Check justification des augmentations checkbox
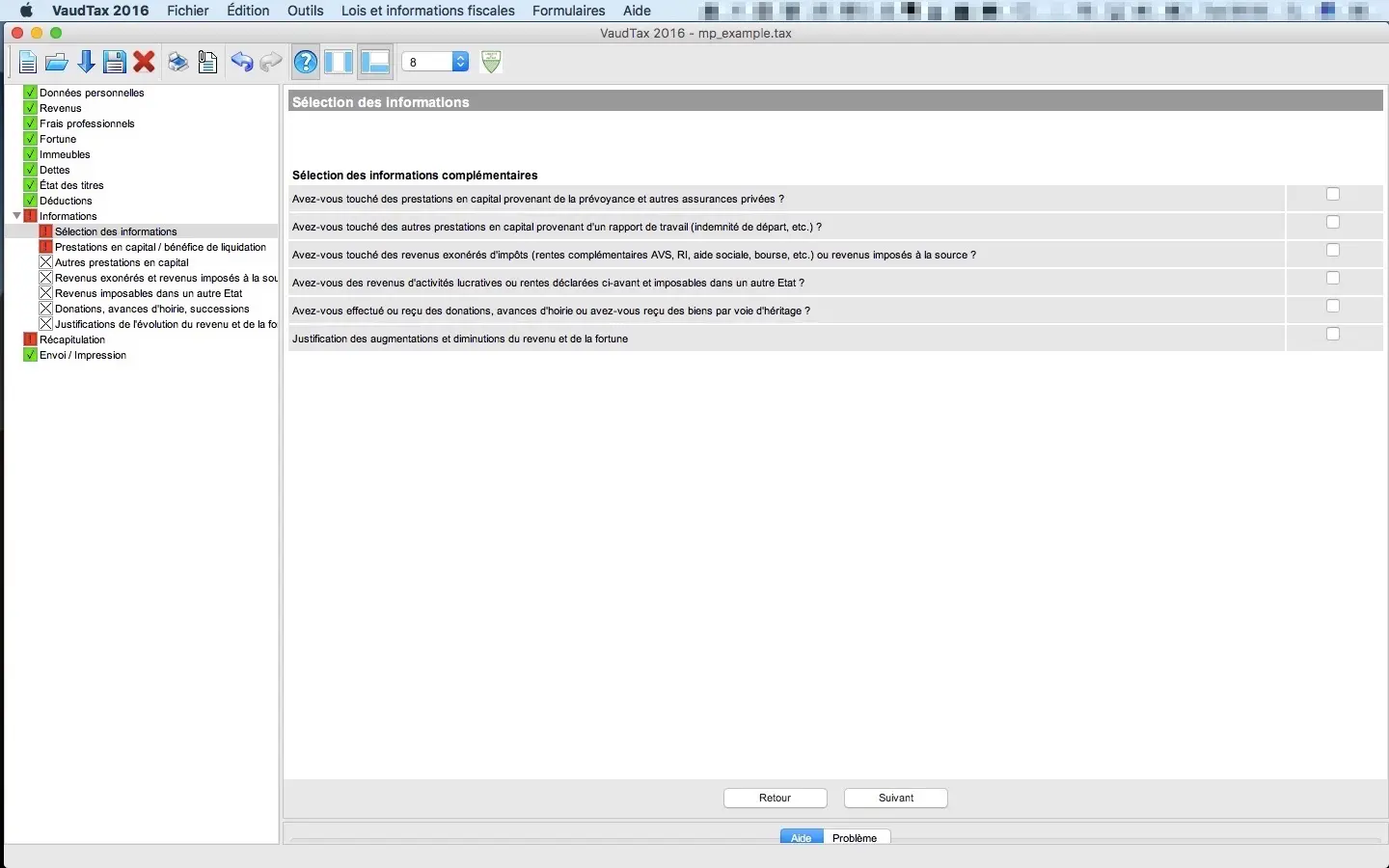Viewport: 1389px width, 868px height. [x=1333, y=334]
